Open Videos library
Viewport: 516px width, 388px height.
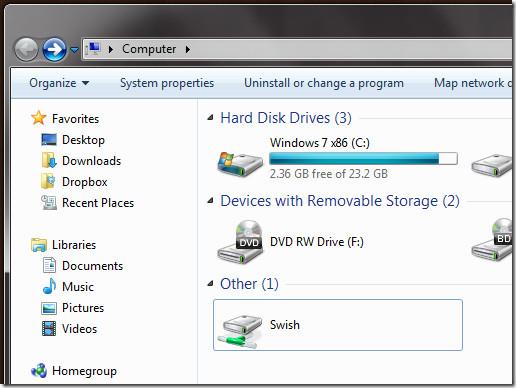coord(79,329)
